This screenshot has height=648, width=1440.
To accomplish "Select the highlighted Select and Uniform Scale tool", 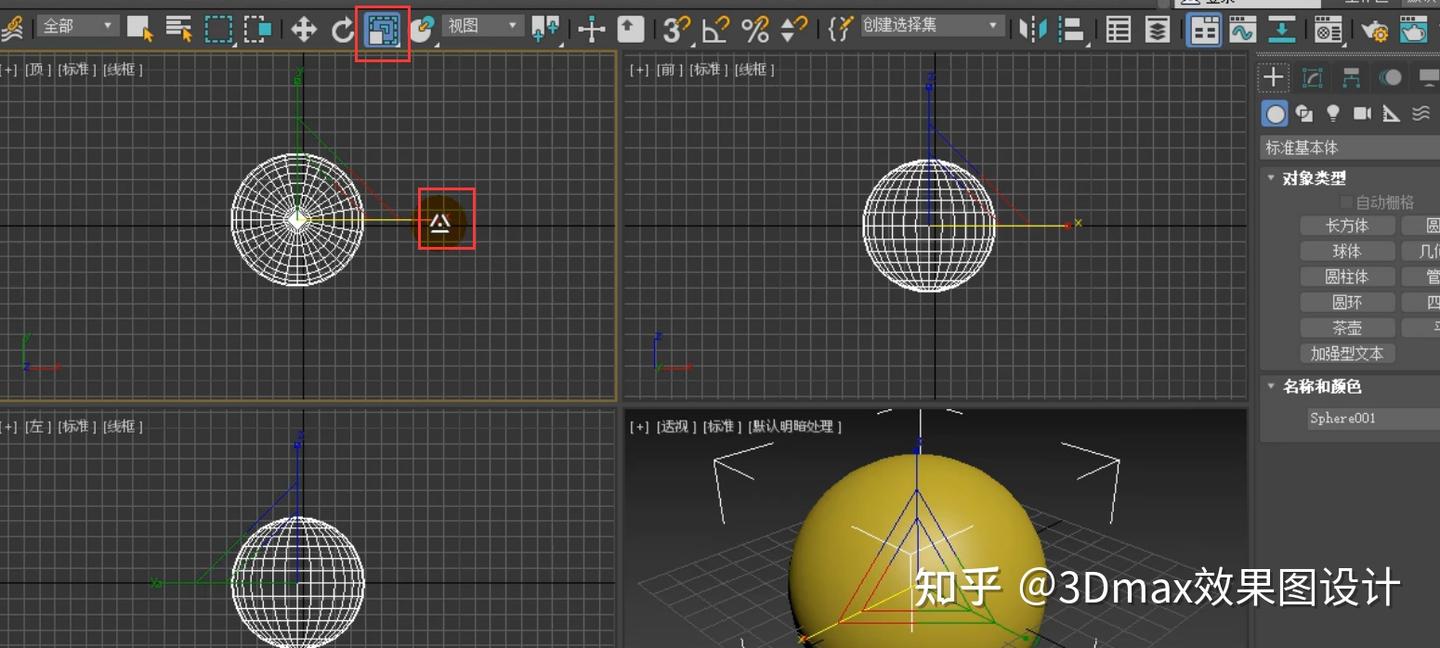I will 382,28.
